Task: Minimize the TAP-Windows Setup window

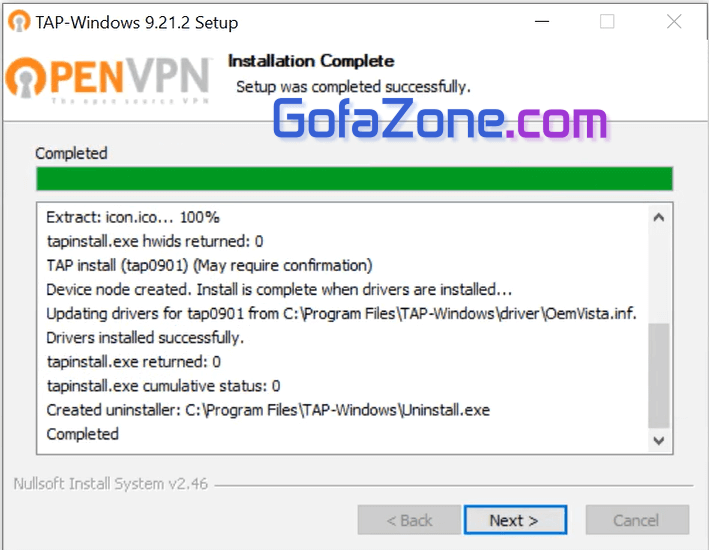Action: pos(541,22)
